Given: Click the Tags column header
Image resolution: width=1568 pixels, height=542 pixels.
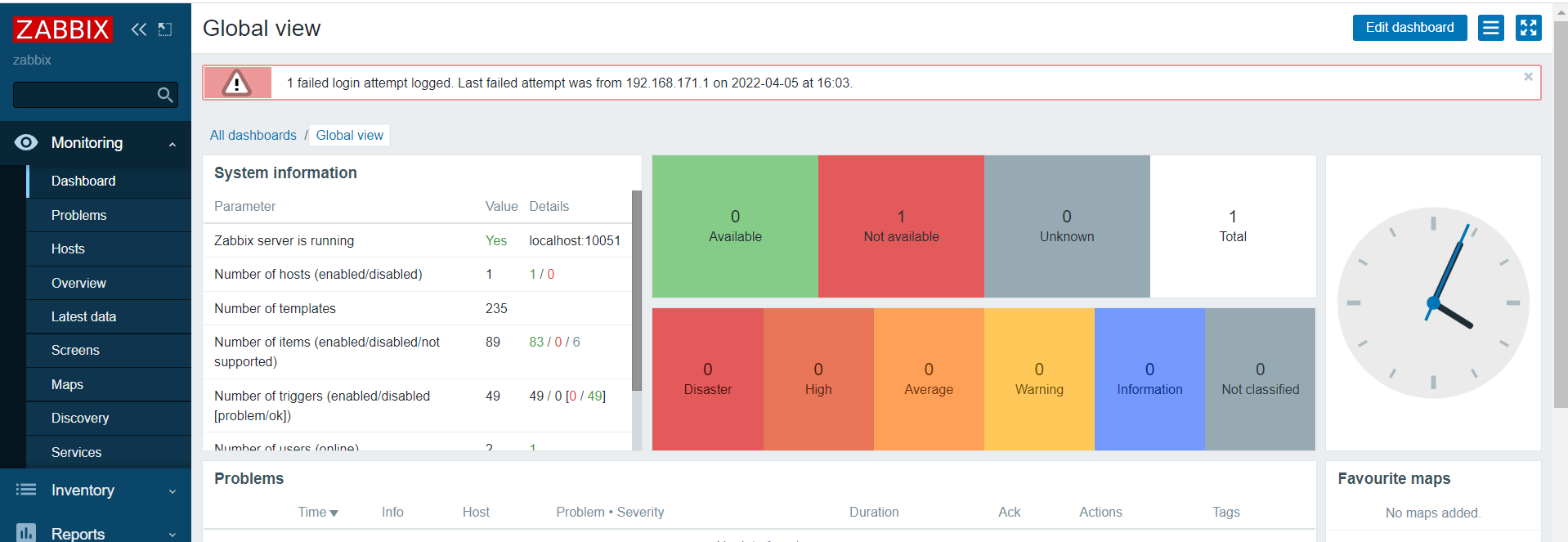Looking at the screenshot, I should point(1225,512).
